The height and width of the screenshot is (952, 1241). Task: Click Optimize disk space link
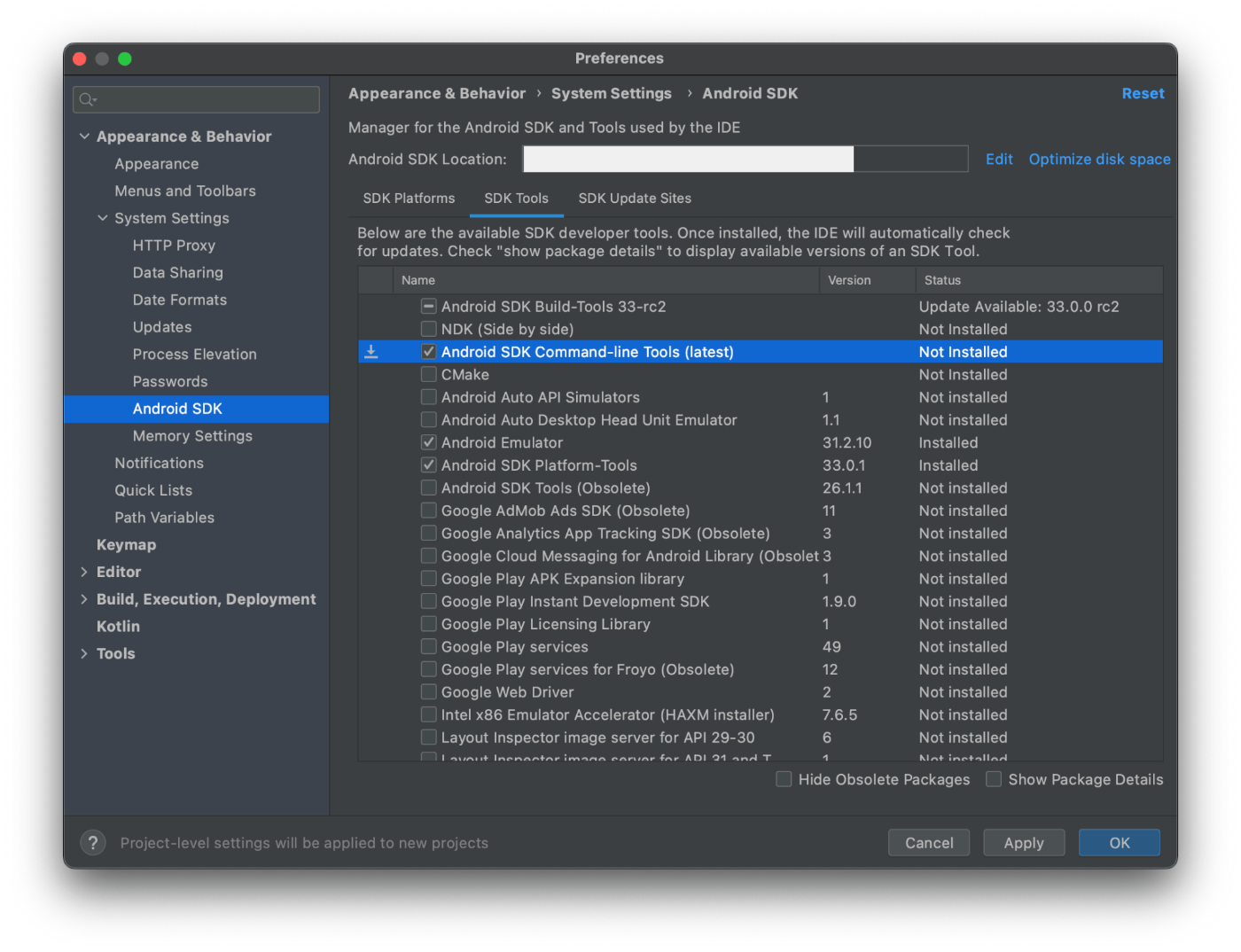point(1099,160)
